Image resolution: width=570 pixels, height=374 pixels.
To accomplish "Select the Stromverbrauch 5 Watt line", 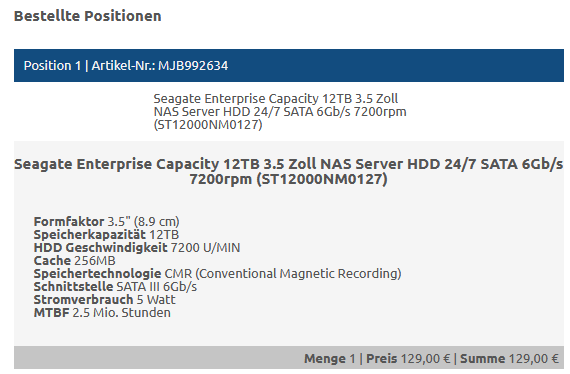I will (x=104, y=299).
